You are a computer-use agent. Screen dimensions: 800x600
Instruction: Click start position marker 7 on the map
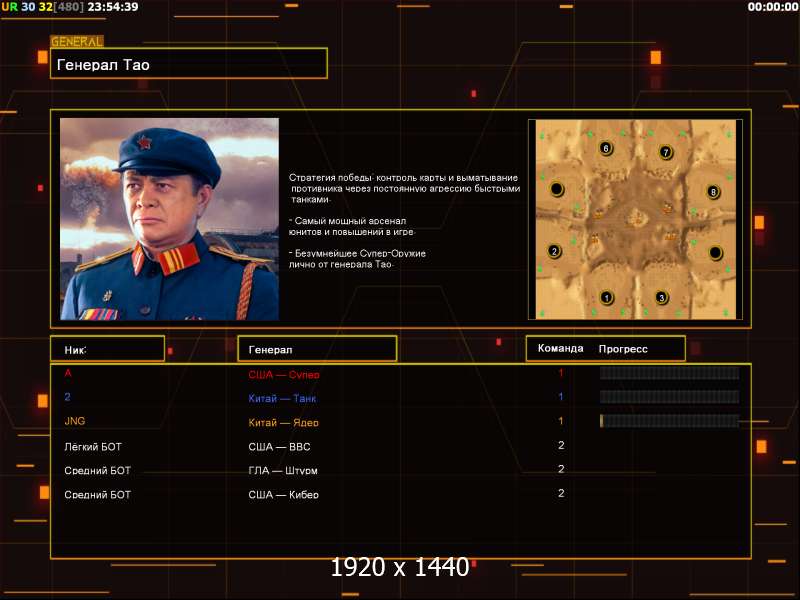(665, 152)
